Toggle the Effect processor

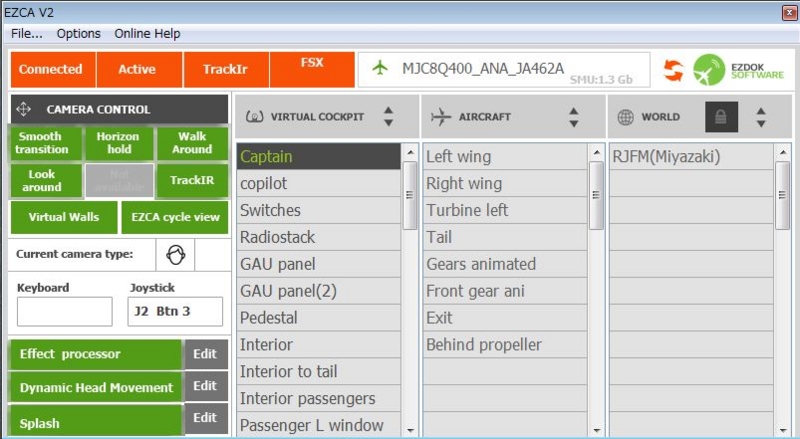click(x=96, y=354)
